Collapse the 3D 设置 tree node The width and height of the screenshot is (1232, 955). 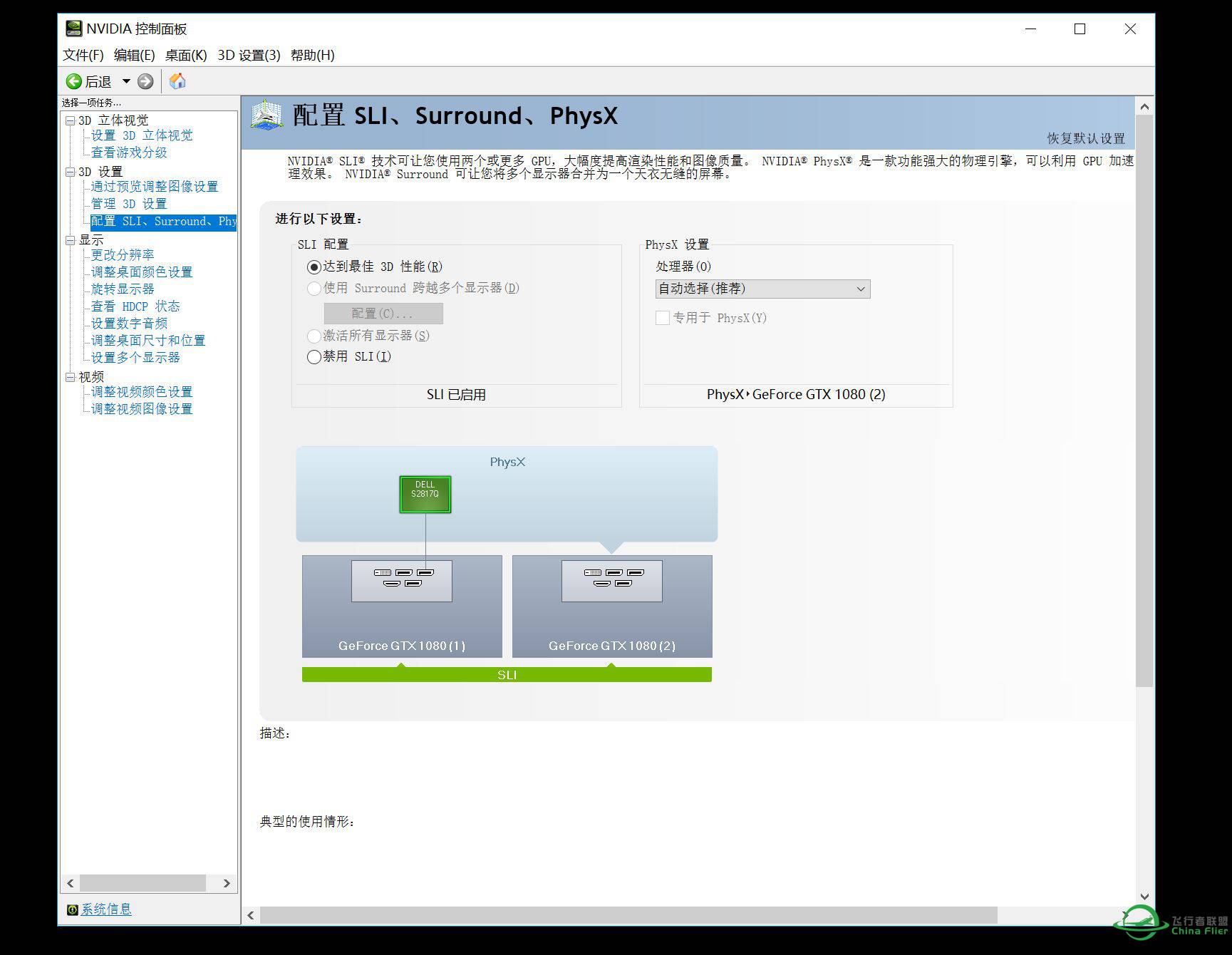71,172
